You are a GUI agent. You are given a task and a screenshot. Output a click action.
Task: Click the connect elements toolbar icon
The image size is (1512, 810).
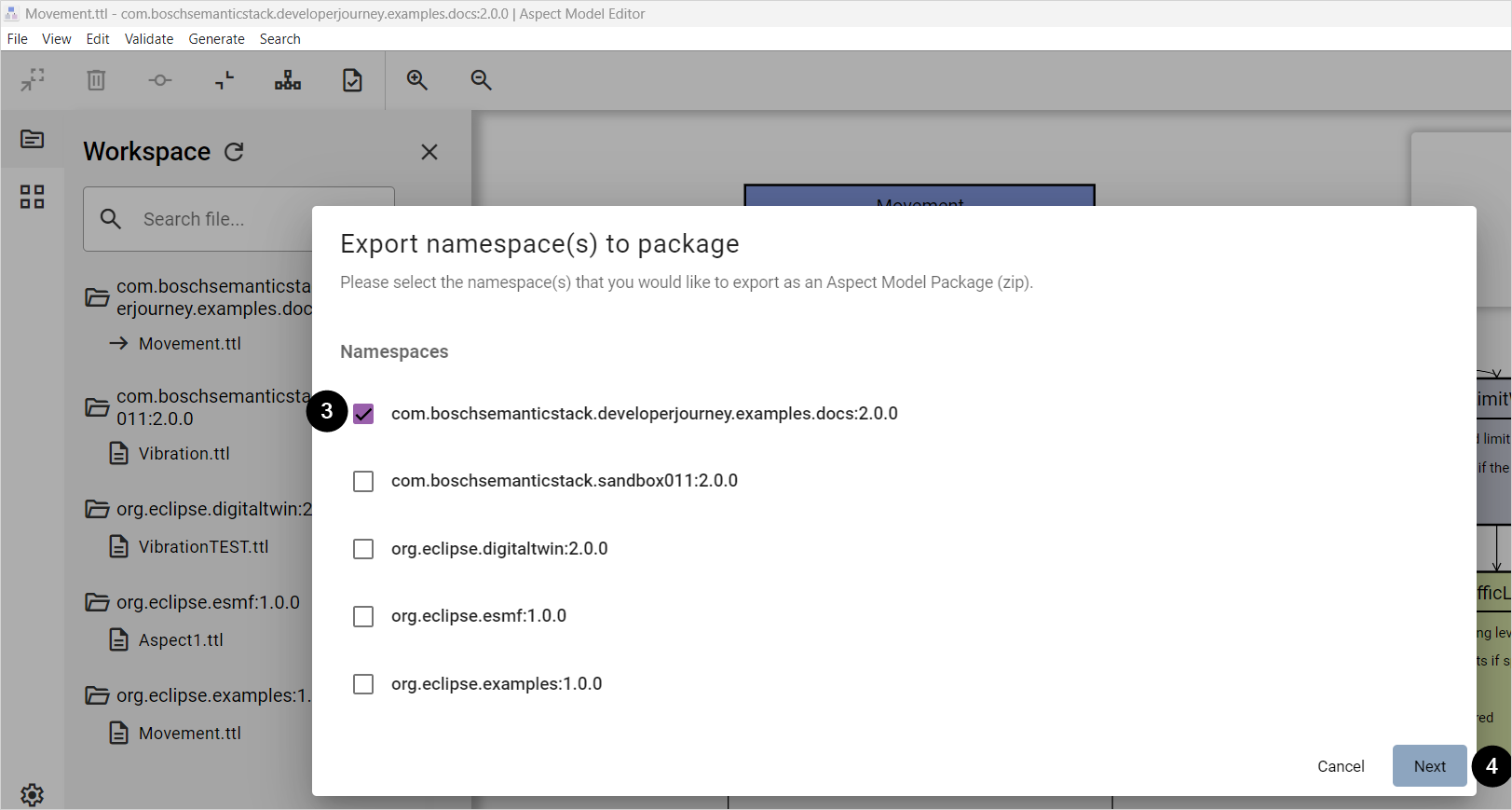(160, 80)
